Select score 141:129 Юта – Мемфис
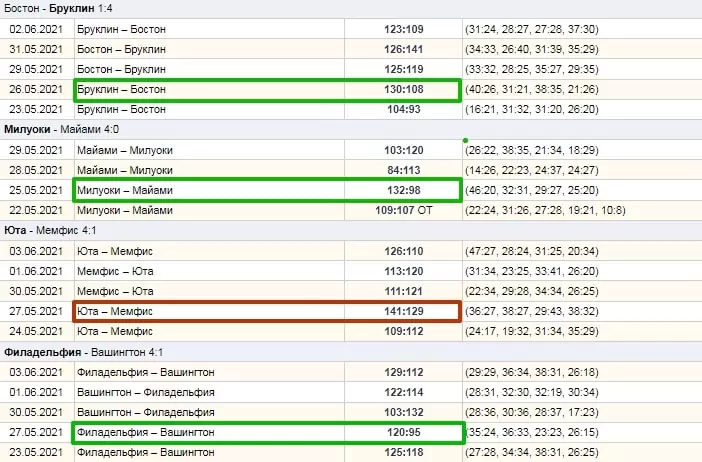The image size is (702, 462). 403,311
